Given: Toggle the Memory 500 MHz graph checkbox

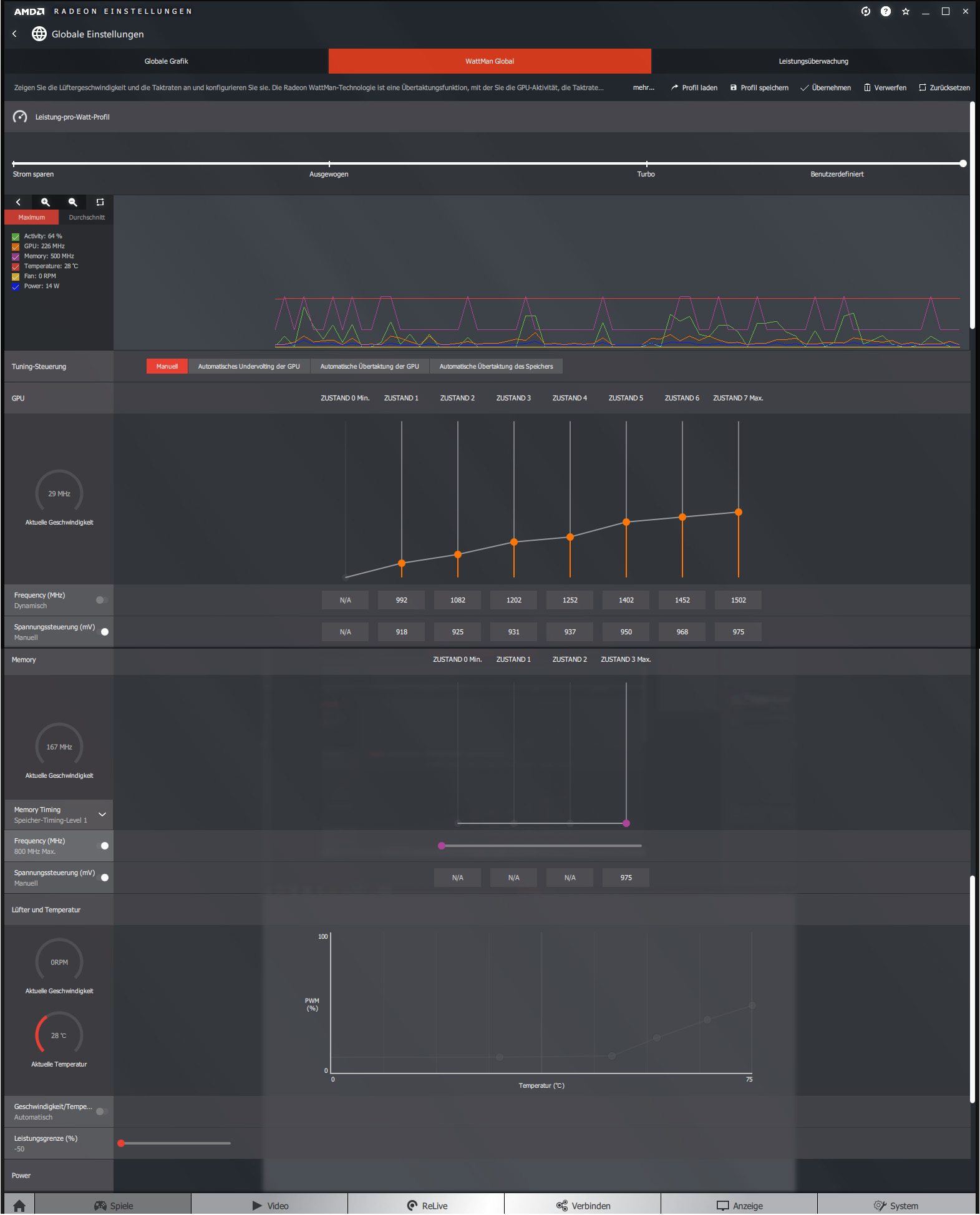Looking at the screenshot, I should pyautogui.click(x=16, y=256).
